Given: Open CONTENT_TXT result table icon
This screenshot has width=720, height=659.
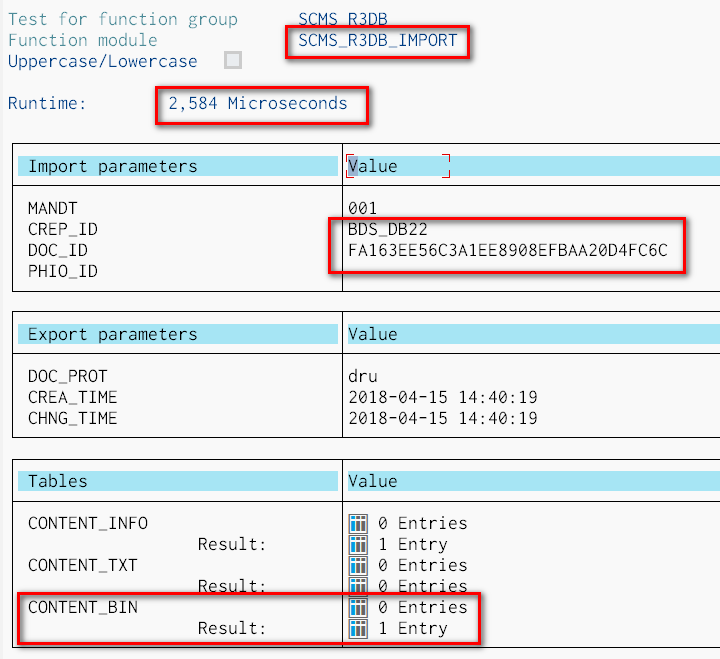Looking at the screenshot, I should click(358, 586).
